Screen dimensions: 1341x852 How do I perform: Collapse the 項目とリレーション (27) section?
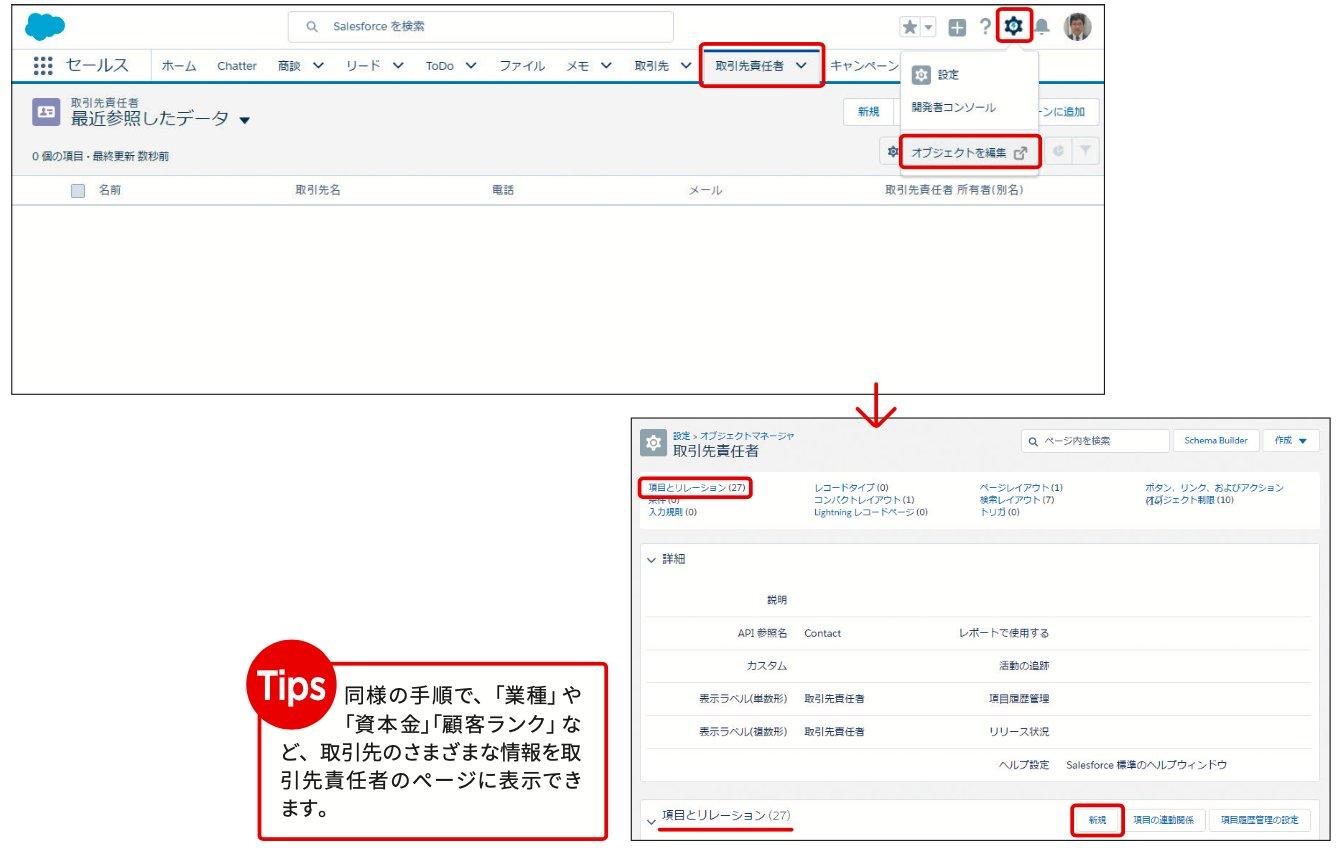click(652, 820)
